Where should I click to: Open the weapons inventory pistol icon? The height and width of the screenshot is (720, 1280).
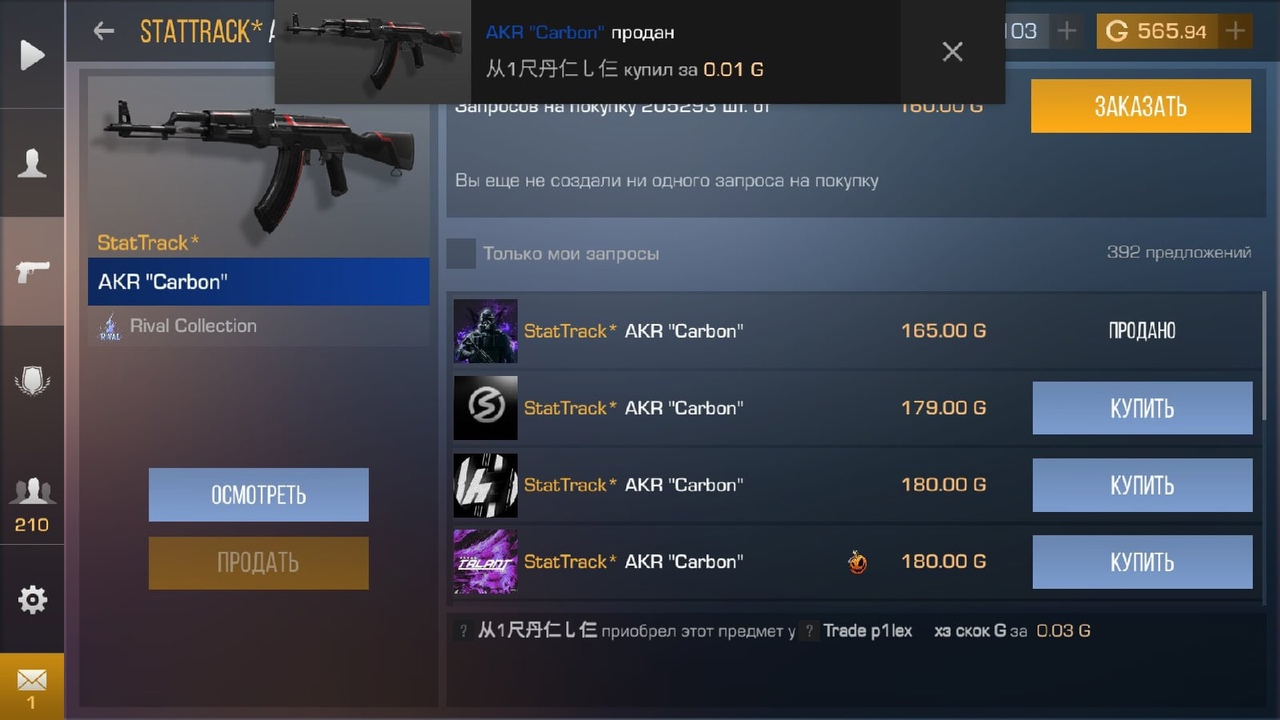click(32, 271)
